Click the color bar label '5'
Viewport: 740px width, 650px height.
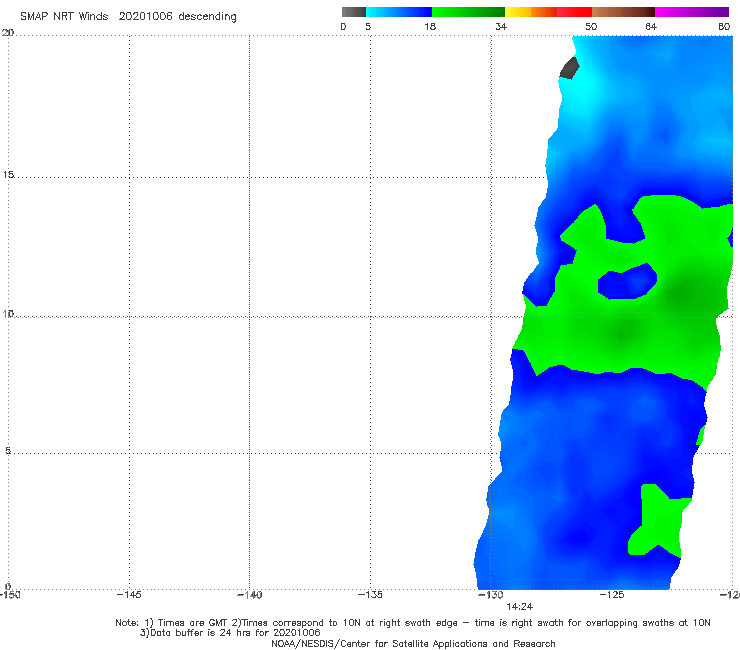pyautogui.click(x=368, y=26)
